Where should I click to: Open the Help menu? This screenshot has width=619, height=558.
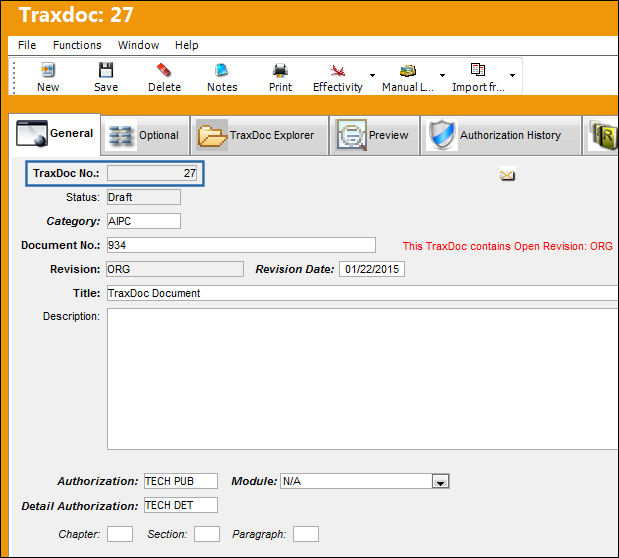[x=186, y=45]
